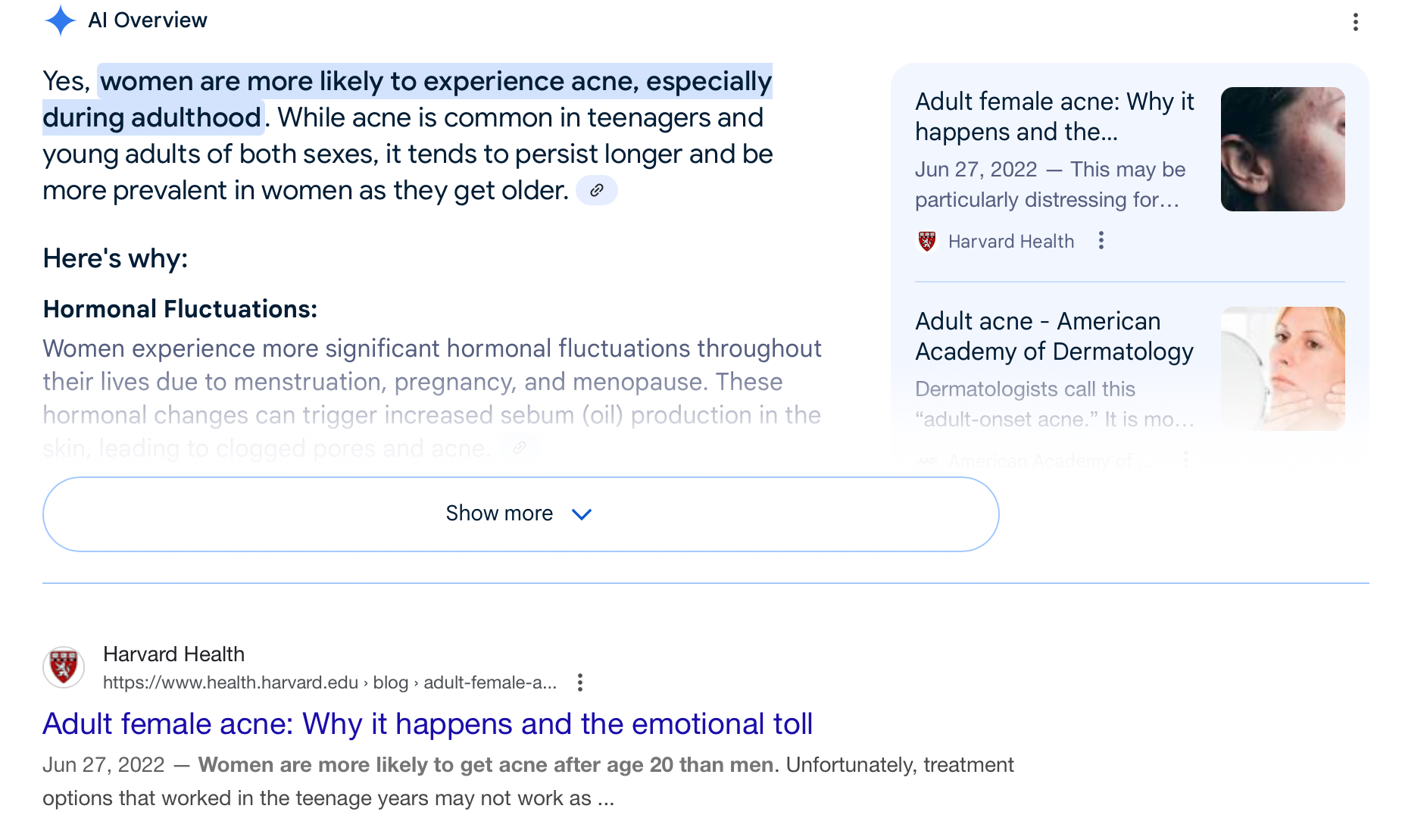Open 'Adult female acne' blue result title
The image size is (1402, 840).
[x=427, y=724]
